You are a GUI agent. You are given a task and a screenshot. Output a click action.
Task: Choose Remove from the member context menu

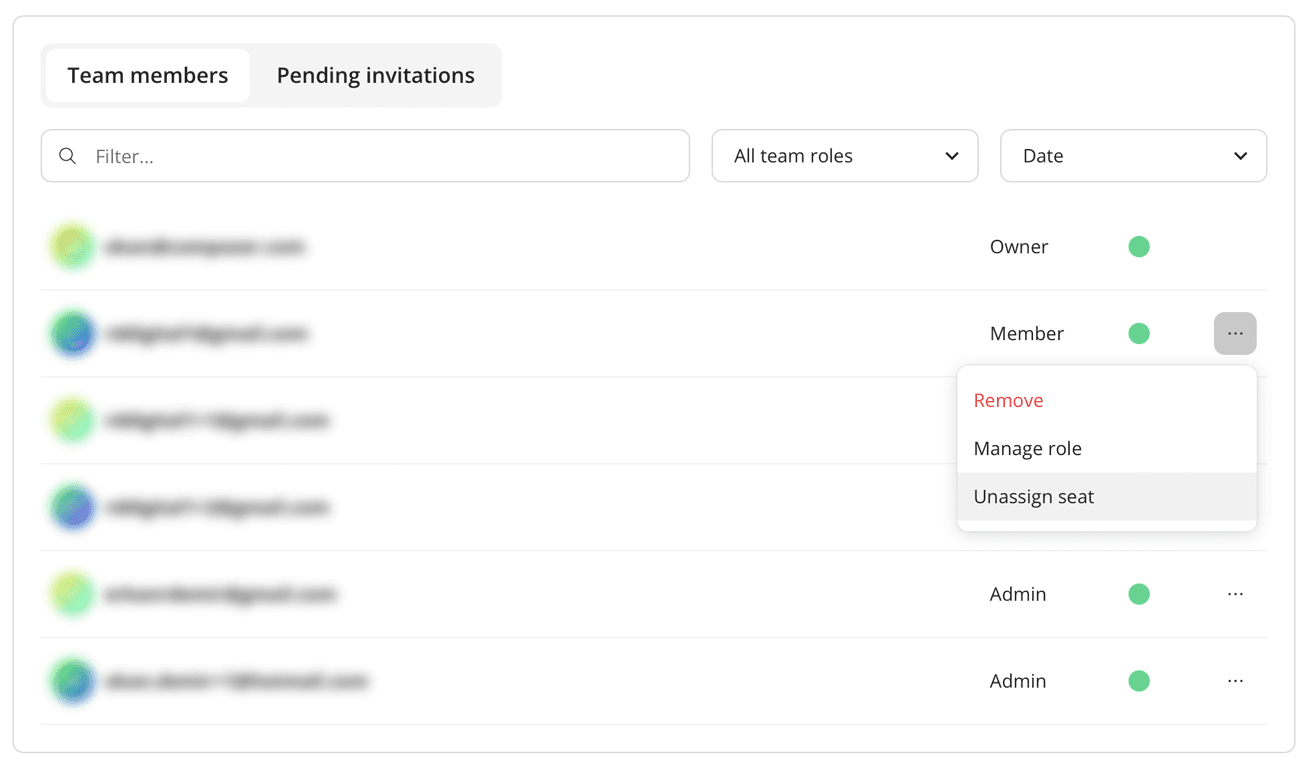pyautogui.click(x=1008, y=400)
